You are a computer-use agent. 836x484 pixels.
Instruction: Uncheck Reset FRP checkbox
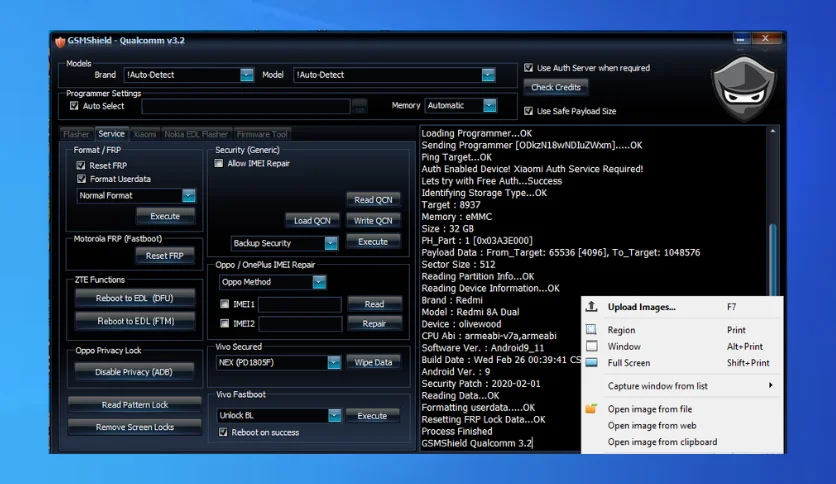pyautogui.click(x=81, y=165)
